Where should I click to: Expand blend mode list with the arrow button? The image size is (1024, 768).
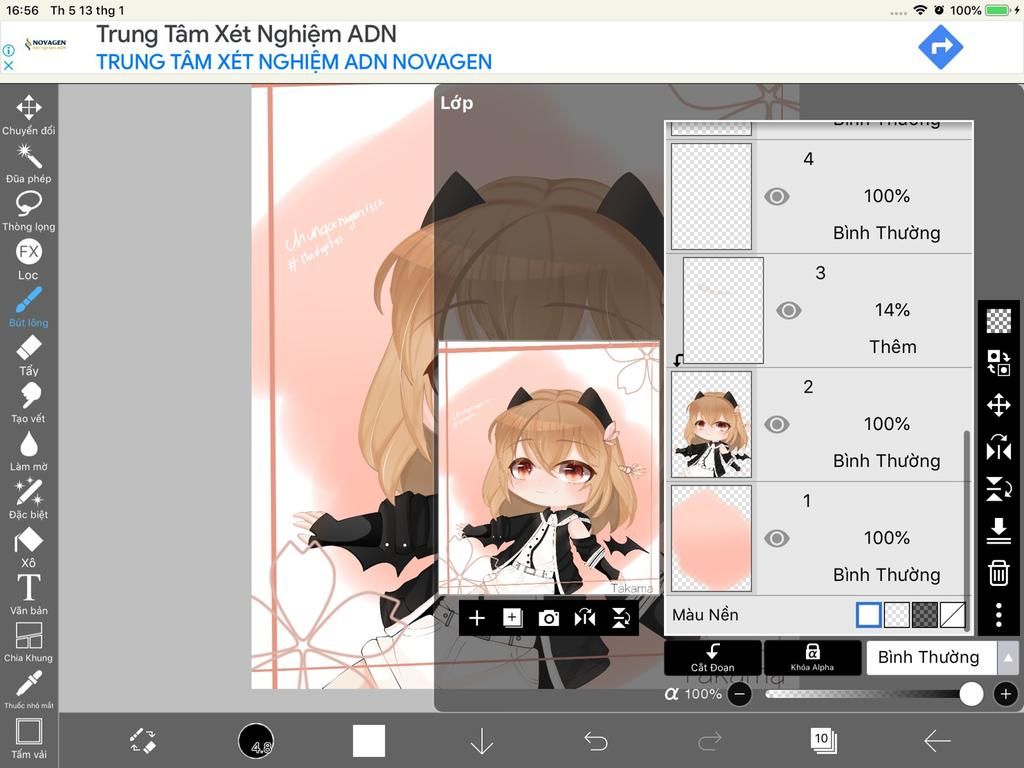click(x=1008, y=658)
